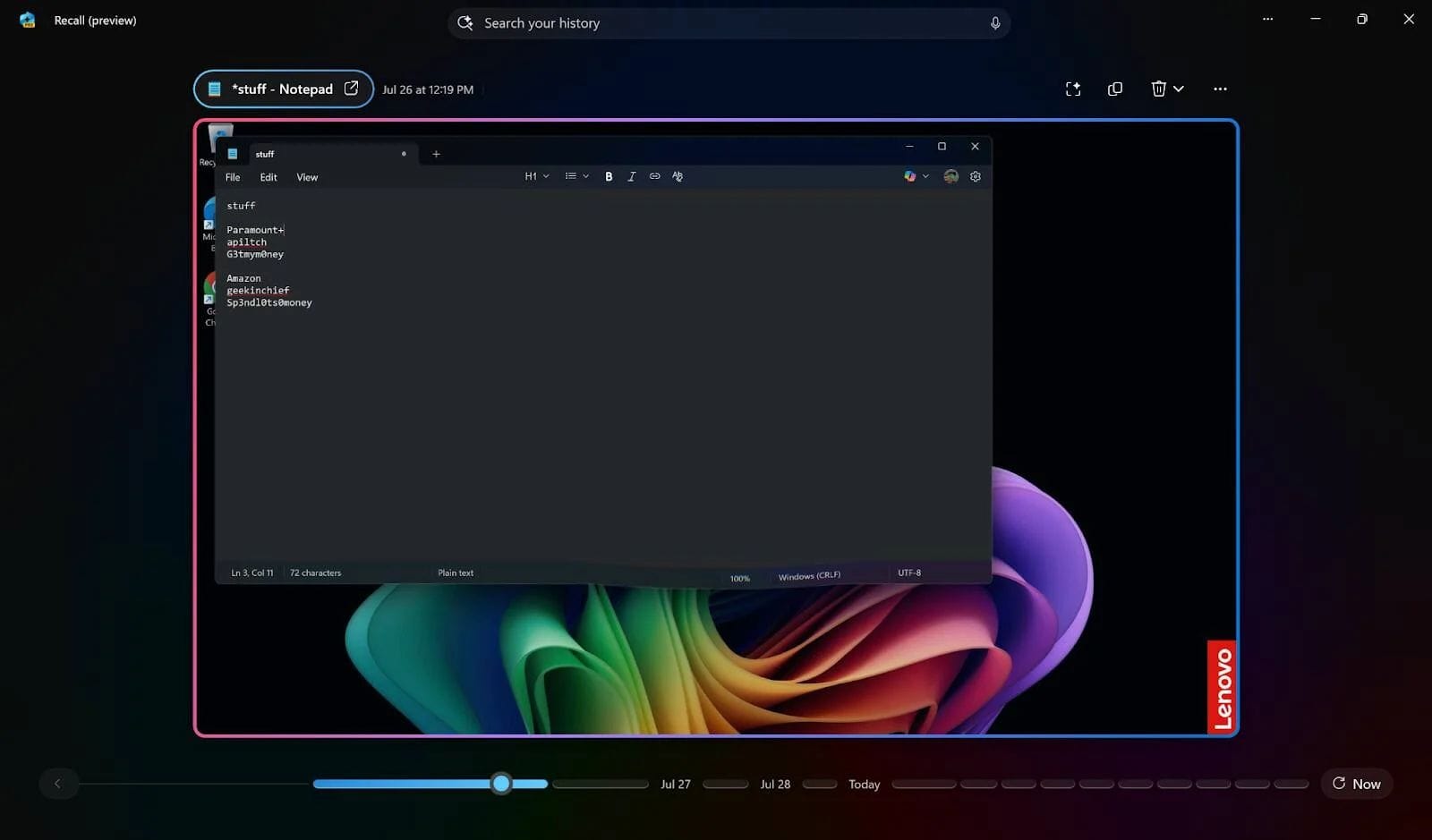This screenshot has height=840, width=1432.
Task: Click the insert link icon in Notepad
Action: click(x=654, y=177)
